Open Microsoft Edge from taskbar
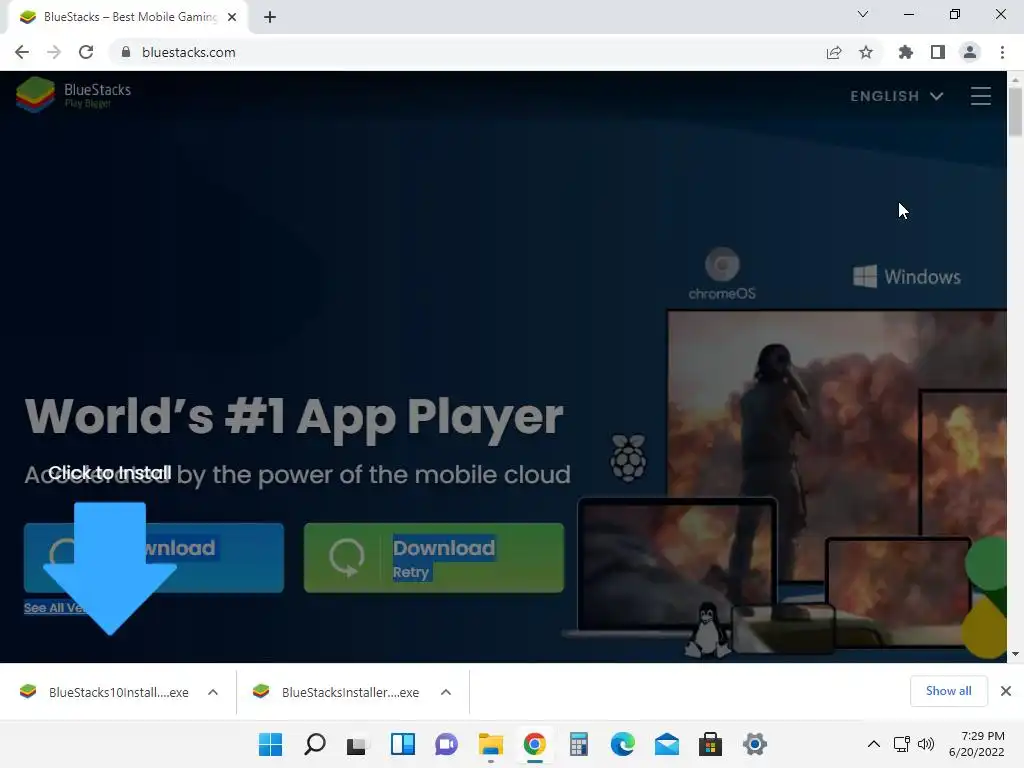Image resolution: width=1024 pixels, height=768 pixels. click(x=622, y=744)
